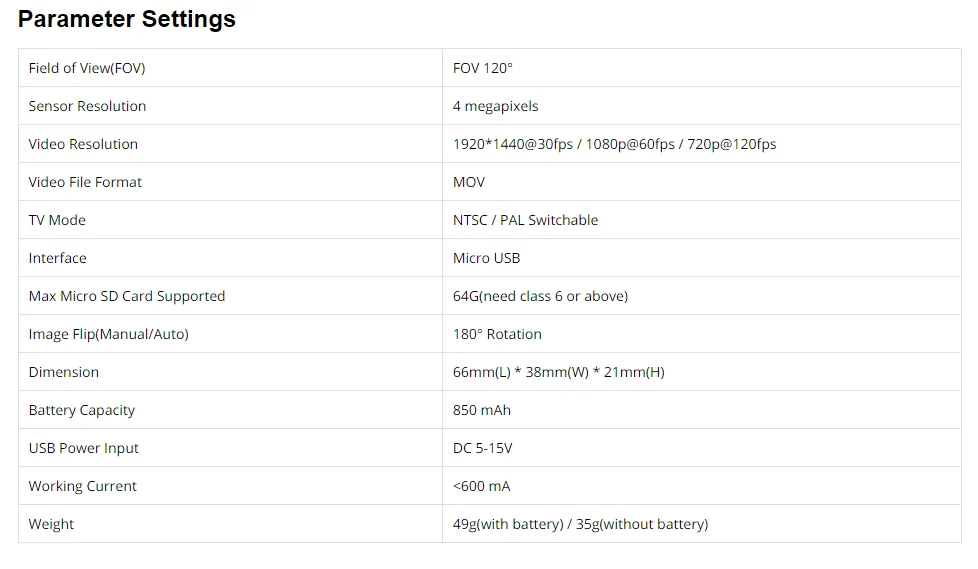Click the MOV format value
Viewport: 978px width, 569px height.
[468, 182]
